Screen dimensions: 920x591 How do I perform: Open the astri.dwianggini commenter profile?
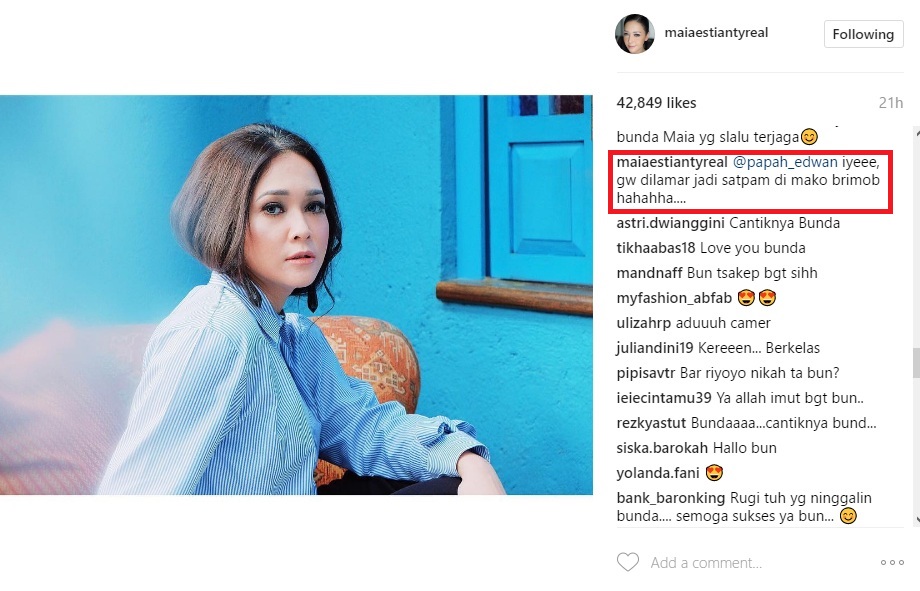[x=670, y=223]
